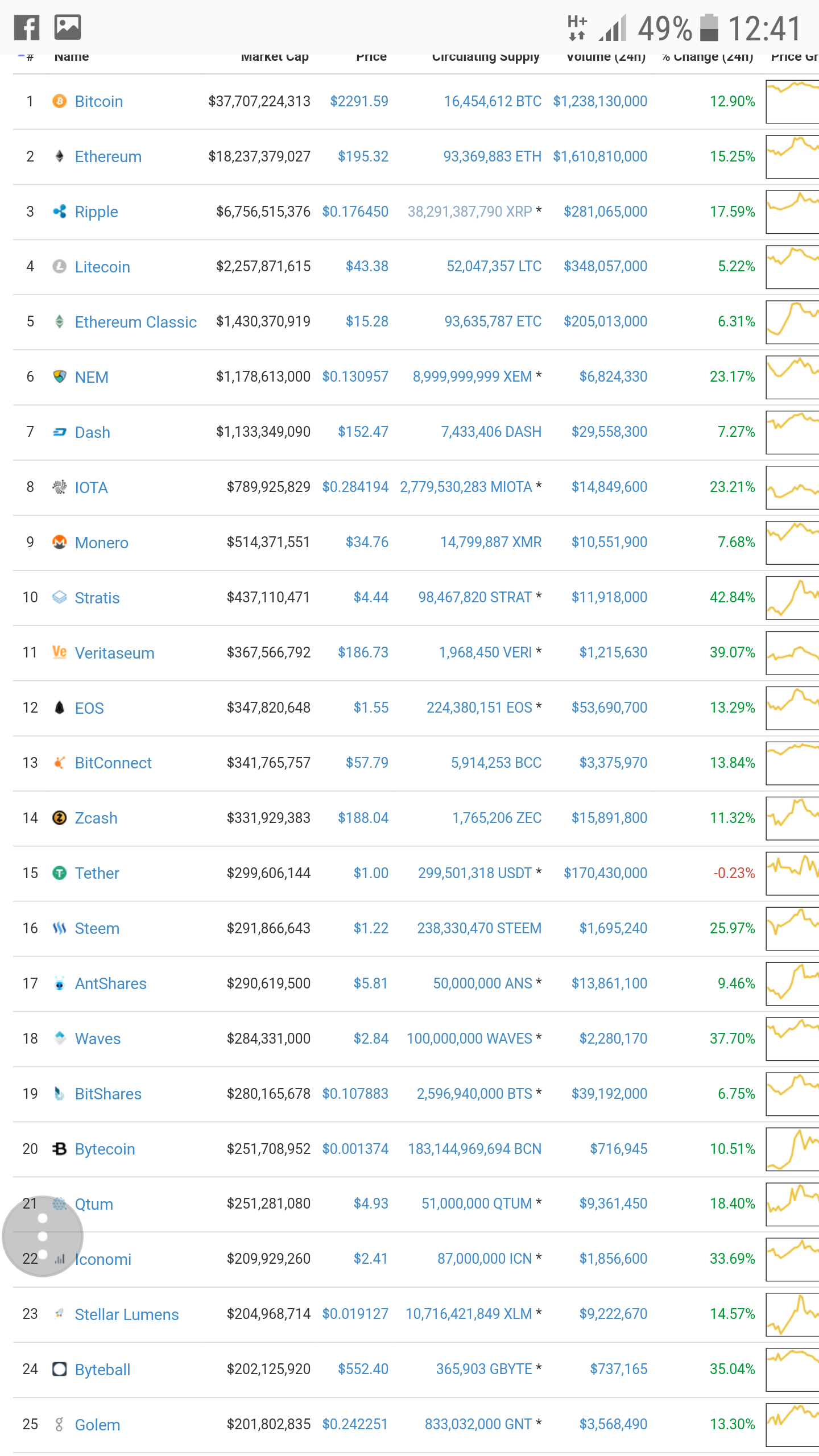
Task: Sort by Volume (24h) column header
Action: [606, 56]
